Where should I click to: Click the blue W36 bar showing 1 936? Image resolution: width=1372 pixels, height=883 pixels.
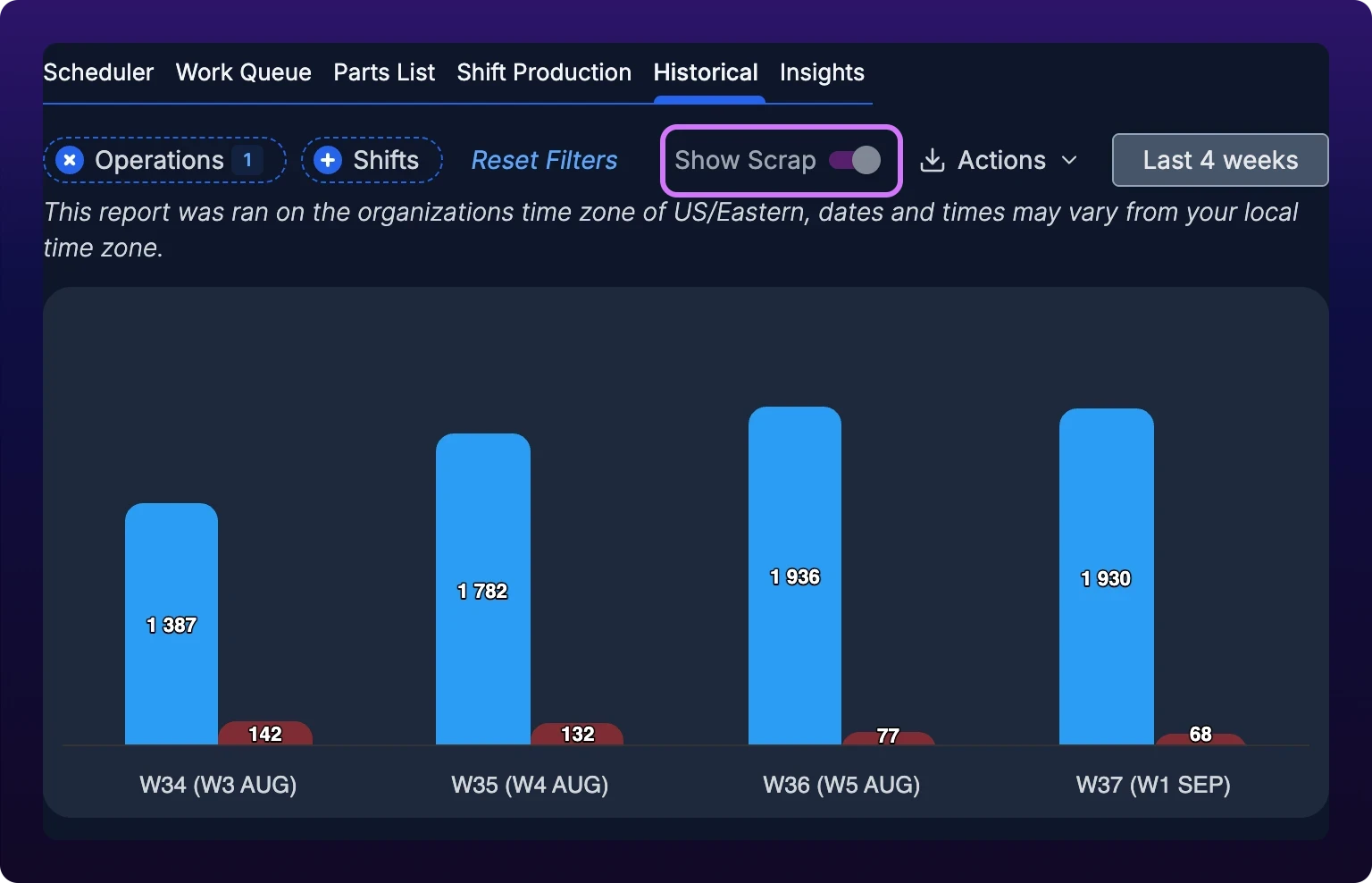point(795,576)
